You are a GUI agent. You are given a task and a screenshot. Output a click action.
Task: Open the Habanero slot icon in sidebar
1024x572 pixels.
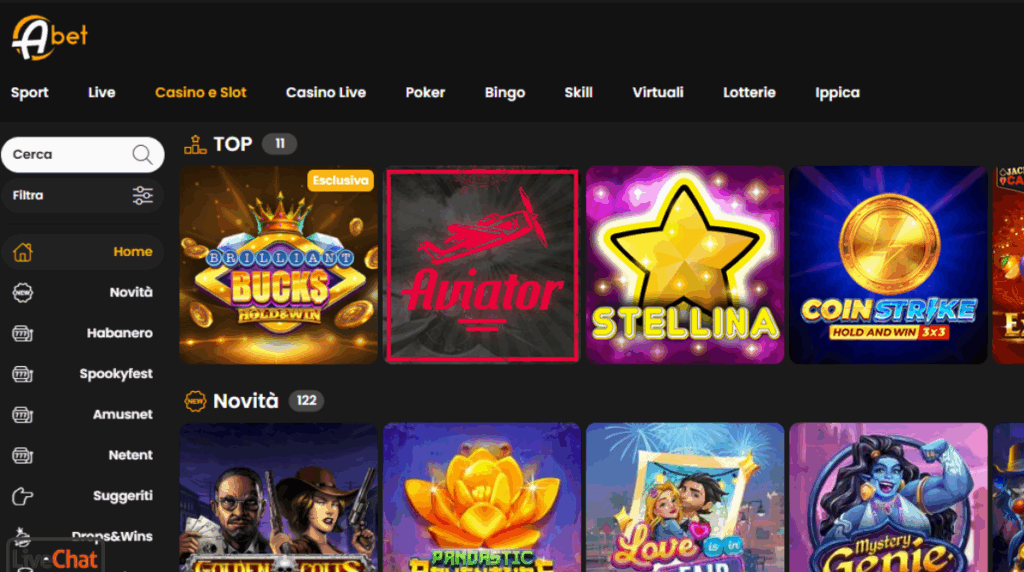[x=23, y=334]
